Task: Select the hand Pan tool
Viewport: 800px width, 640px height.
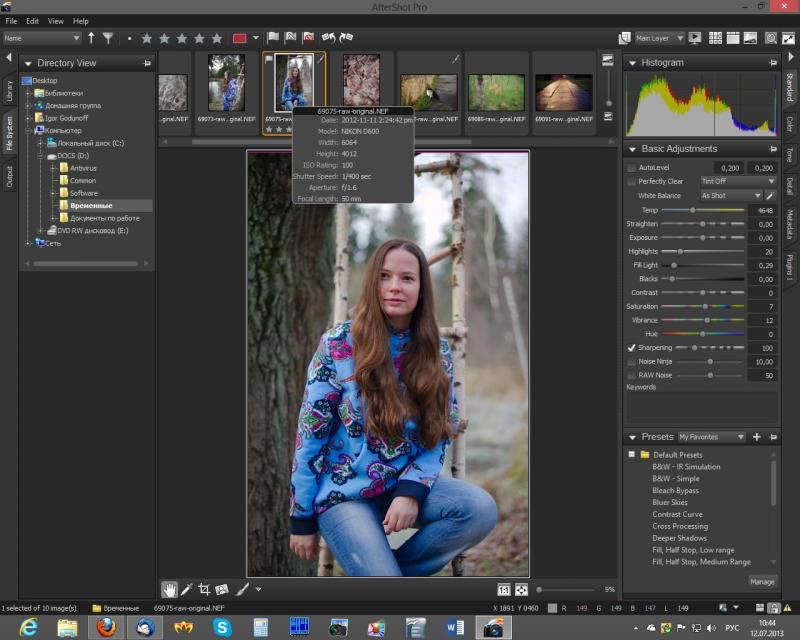Action: pyautogui.click(x=169, y=589)
